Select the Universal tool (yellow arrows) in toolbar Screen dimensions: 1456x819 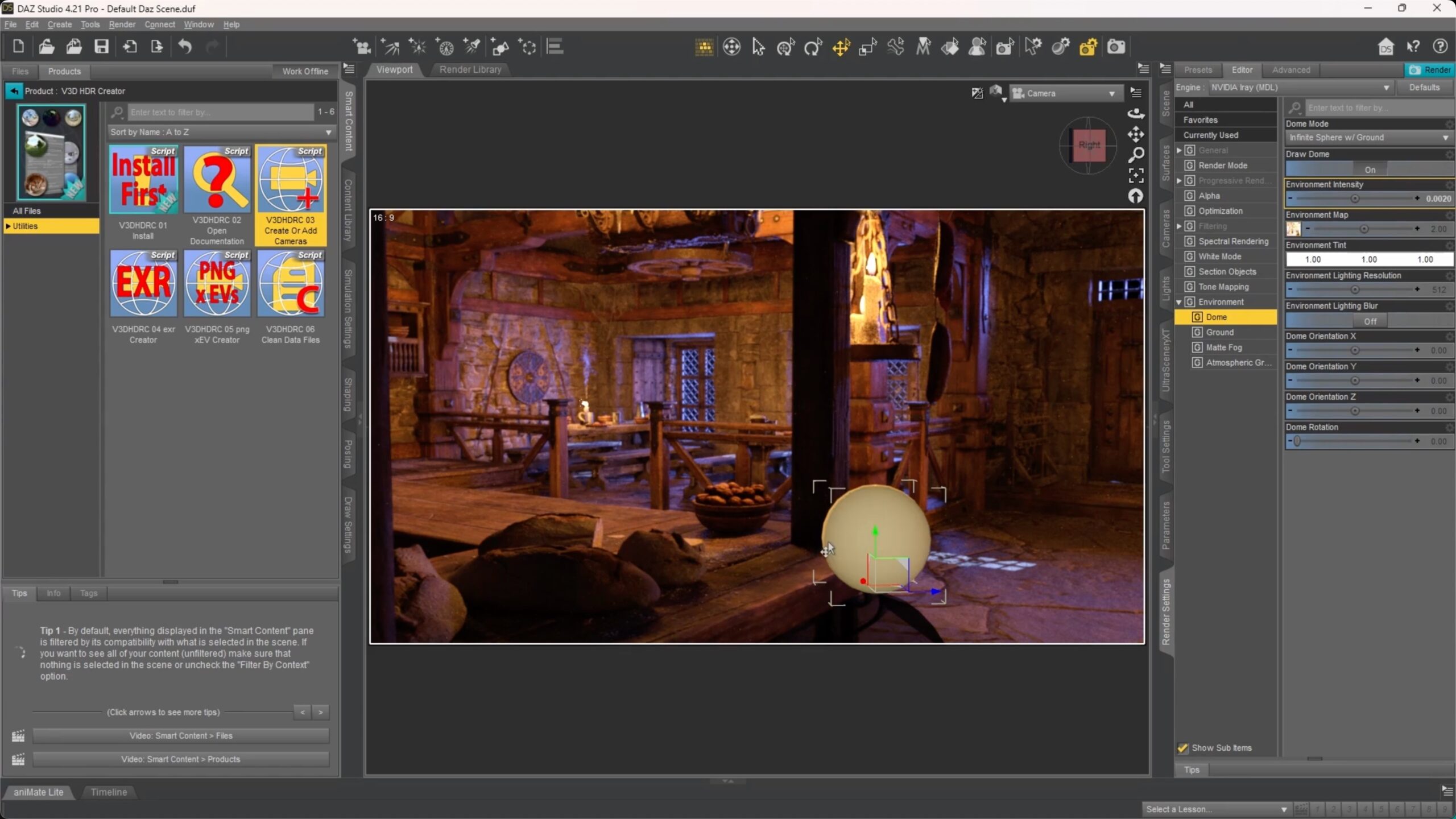click(x=841, y=47)
